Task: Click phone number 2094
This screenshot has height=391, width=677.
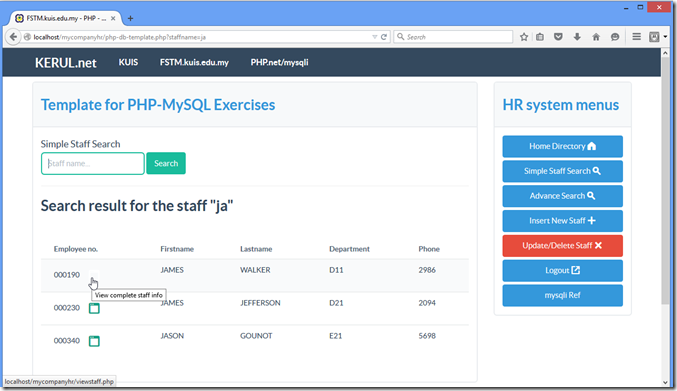Action: (427, 303)
